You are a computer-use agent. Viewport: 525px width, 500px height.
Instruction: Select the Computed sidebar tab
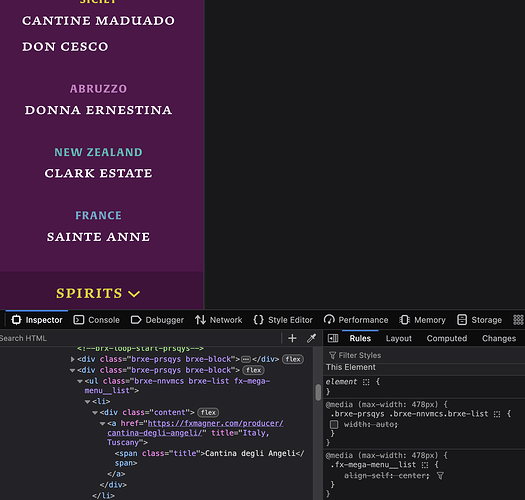(447, 338)
